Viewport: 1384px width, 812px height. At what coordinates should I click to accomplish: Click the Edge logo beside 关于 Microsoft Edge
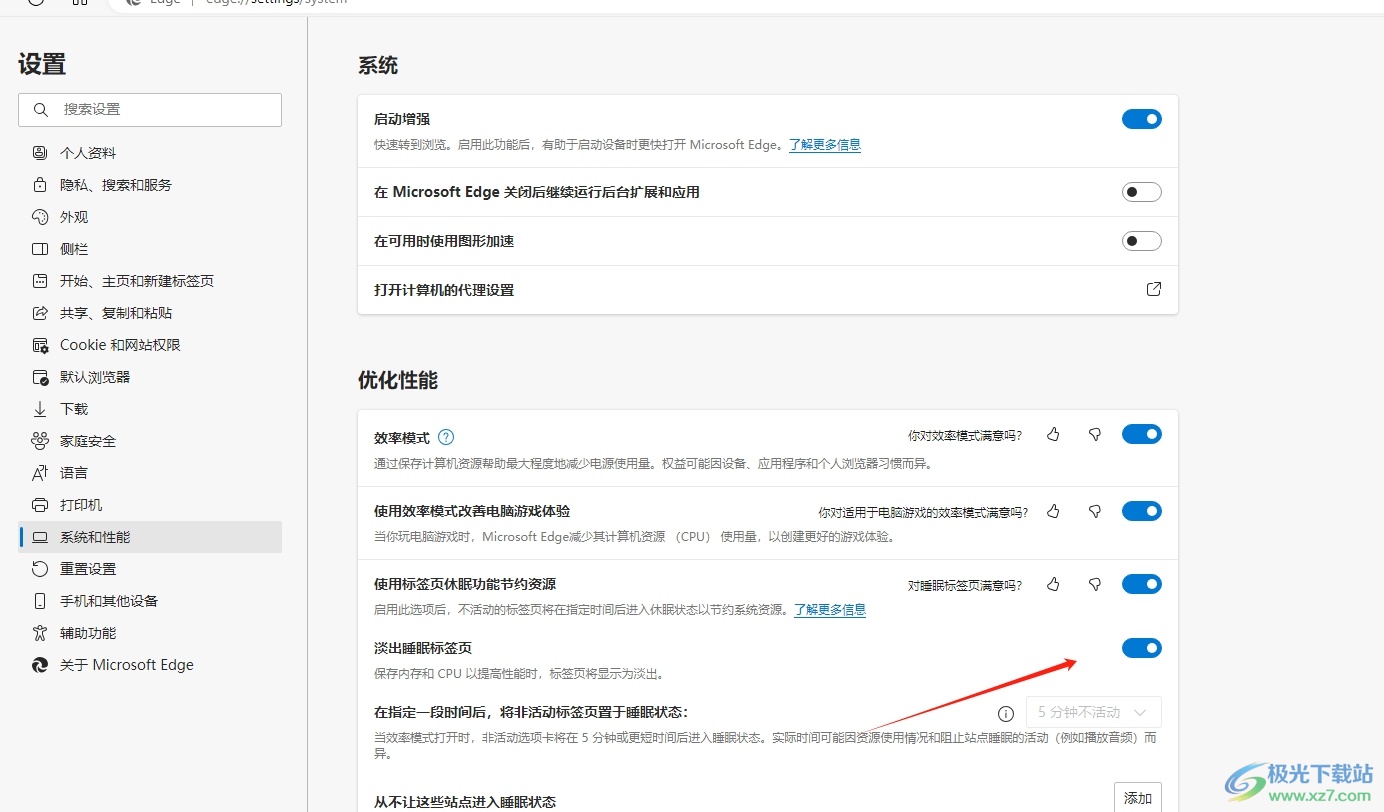point(40,665)
